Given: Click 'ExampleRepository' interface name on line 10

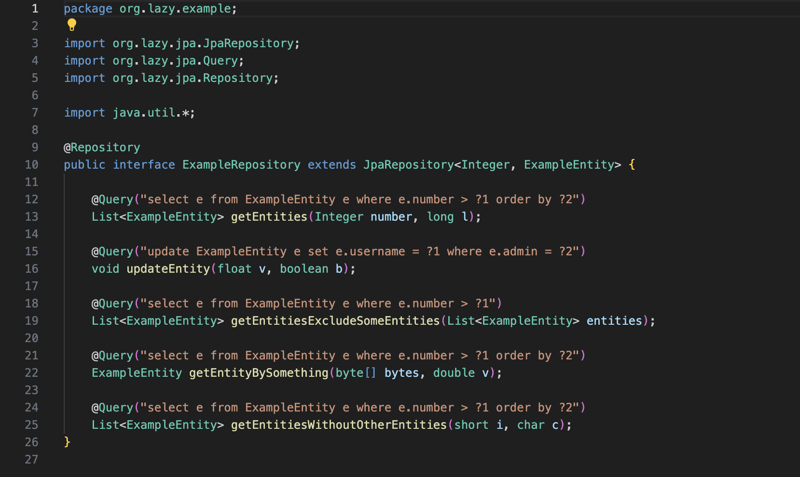Looking at the screenshot, I should (241, 165).
